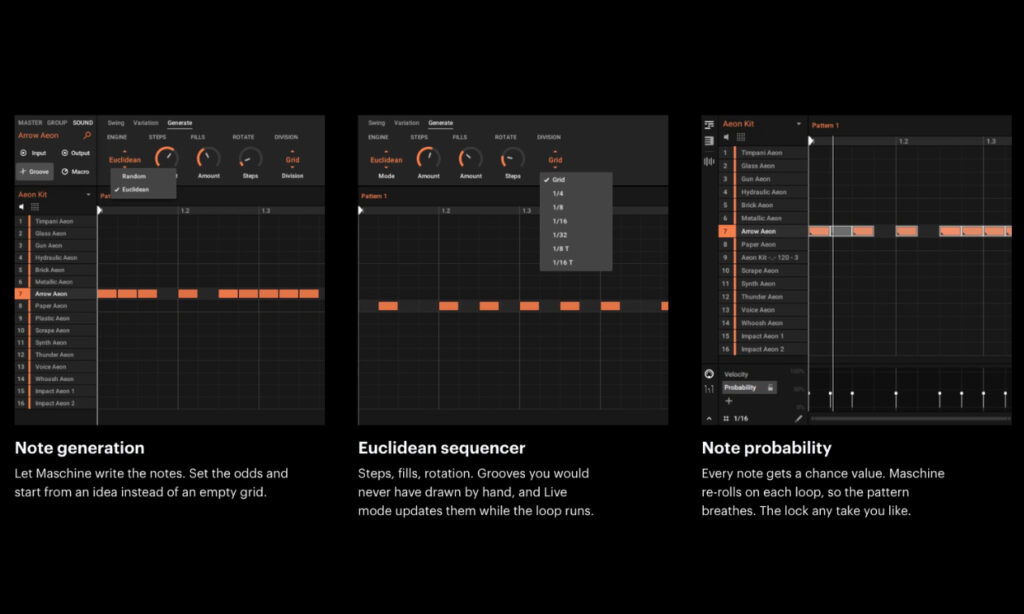Choose 1/8 in the division menu

(x=576, y=207)
